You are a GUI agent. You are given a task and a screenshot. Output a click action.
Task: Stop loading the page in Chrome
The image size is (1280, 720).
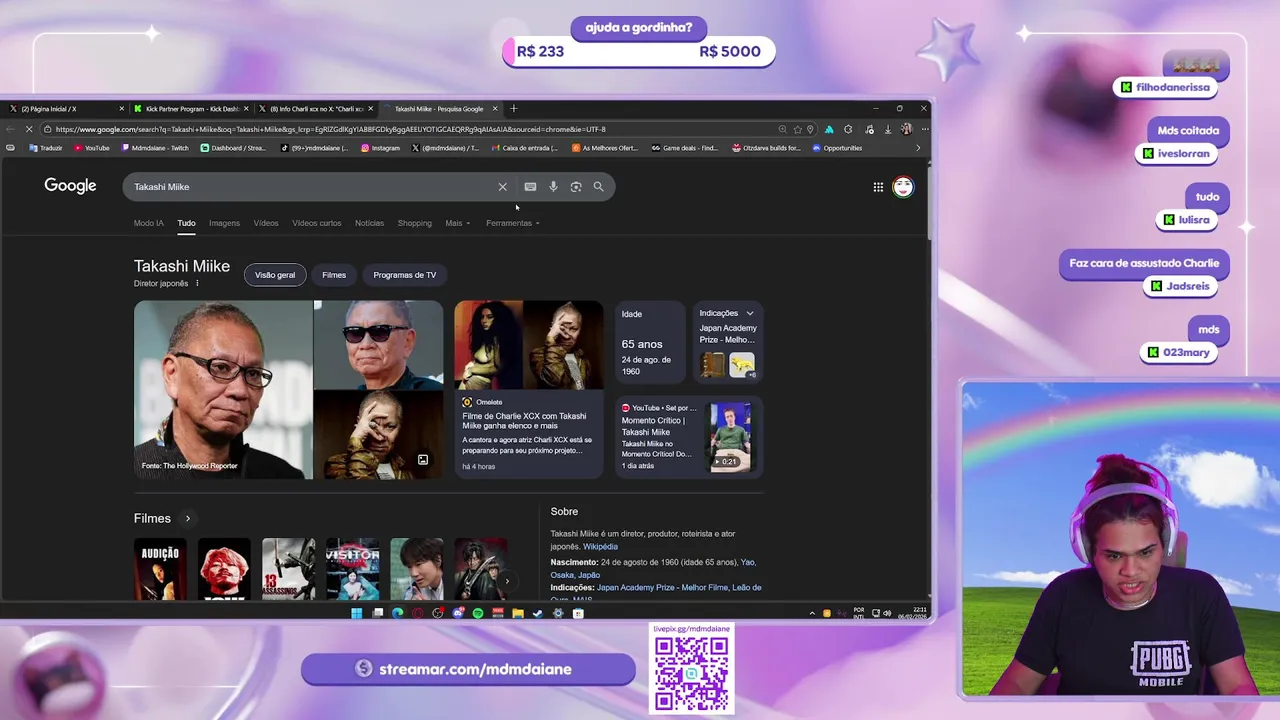coord(29,129)
